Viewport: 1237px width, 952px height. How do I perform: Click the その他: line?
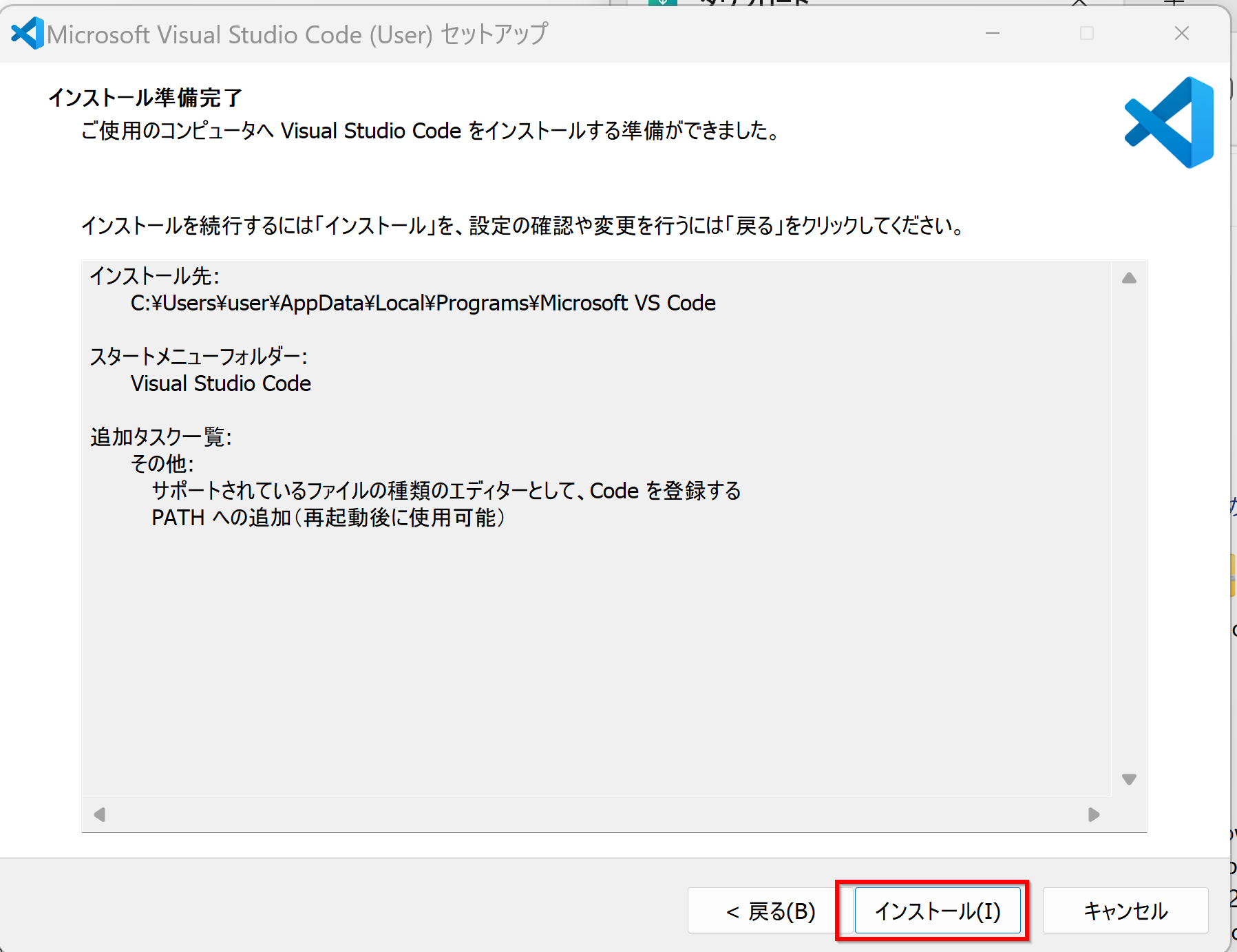162,464
